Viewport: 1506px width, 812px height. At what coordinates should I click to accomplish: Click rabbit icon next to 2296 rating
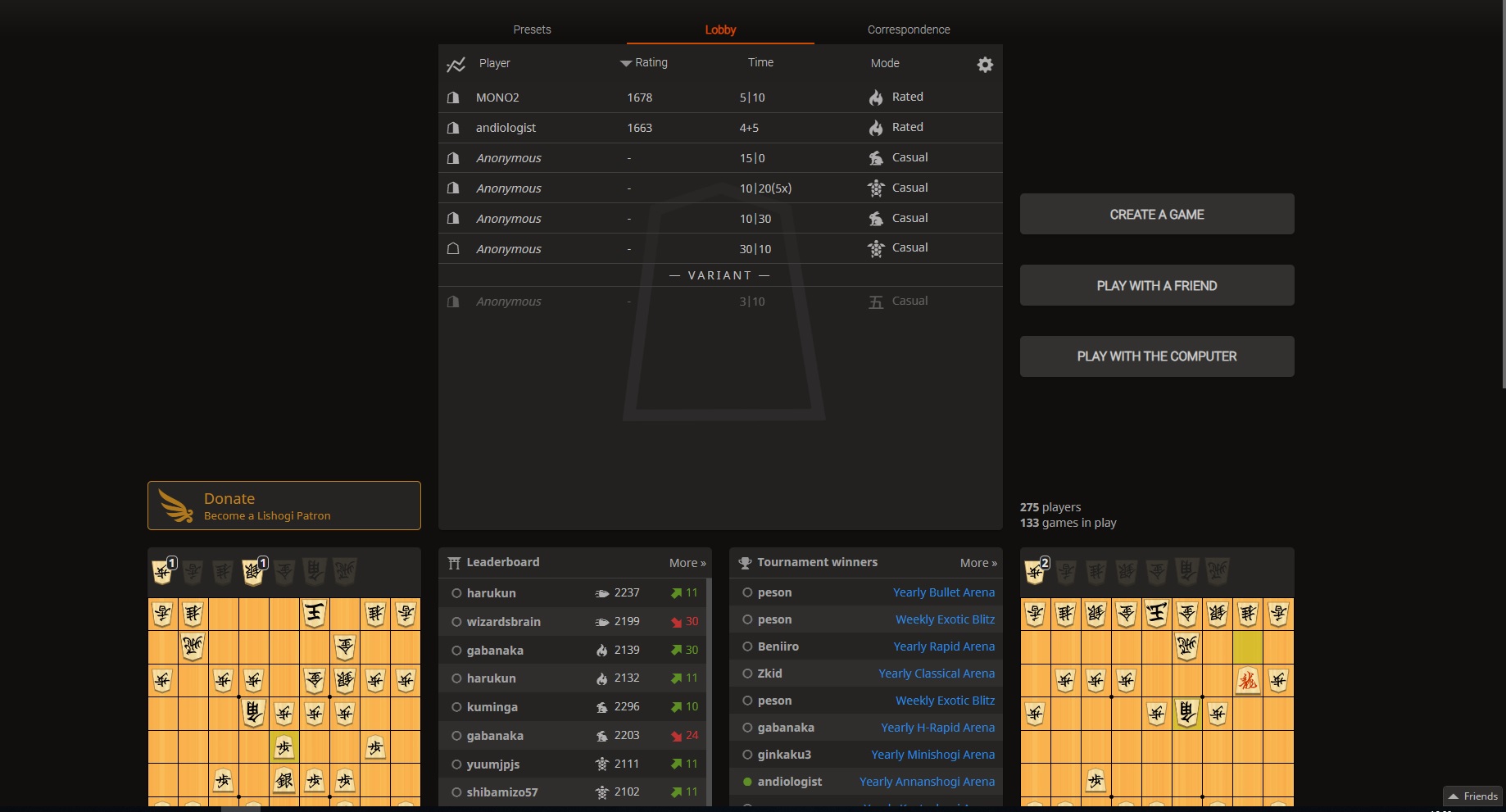coord(602,707)
